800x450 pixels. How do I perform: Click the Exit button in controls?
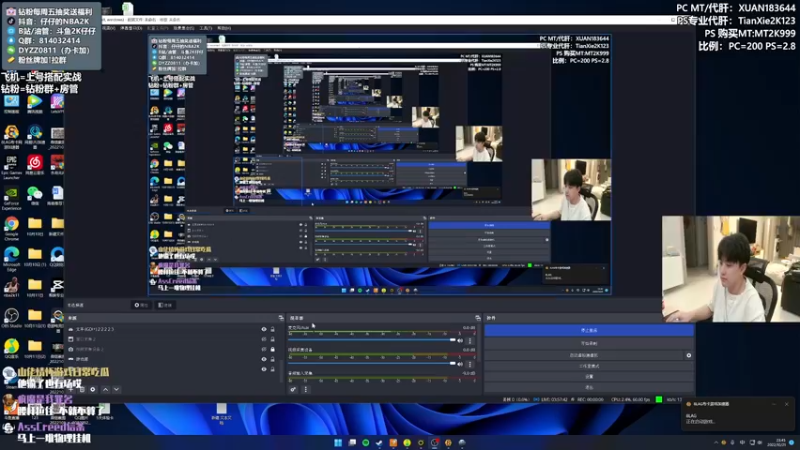589,387
